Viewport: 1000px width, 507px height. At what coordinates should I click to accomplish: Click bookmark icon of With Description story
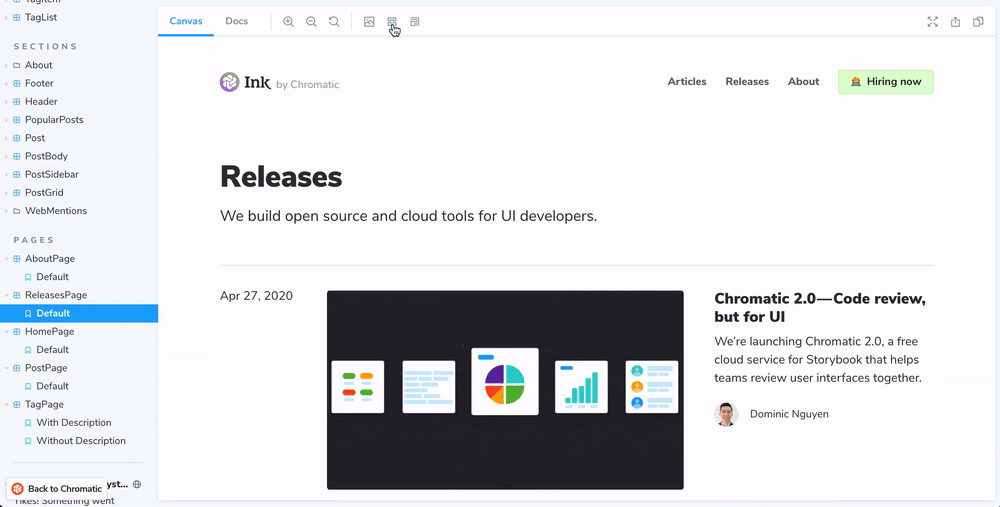point(28,423)
